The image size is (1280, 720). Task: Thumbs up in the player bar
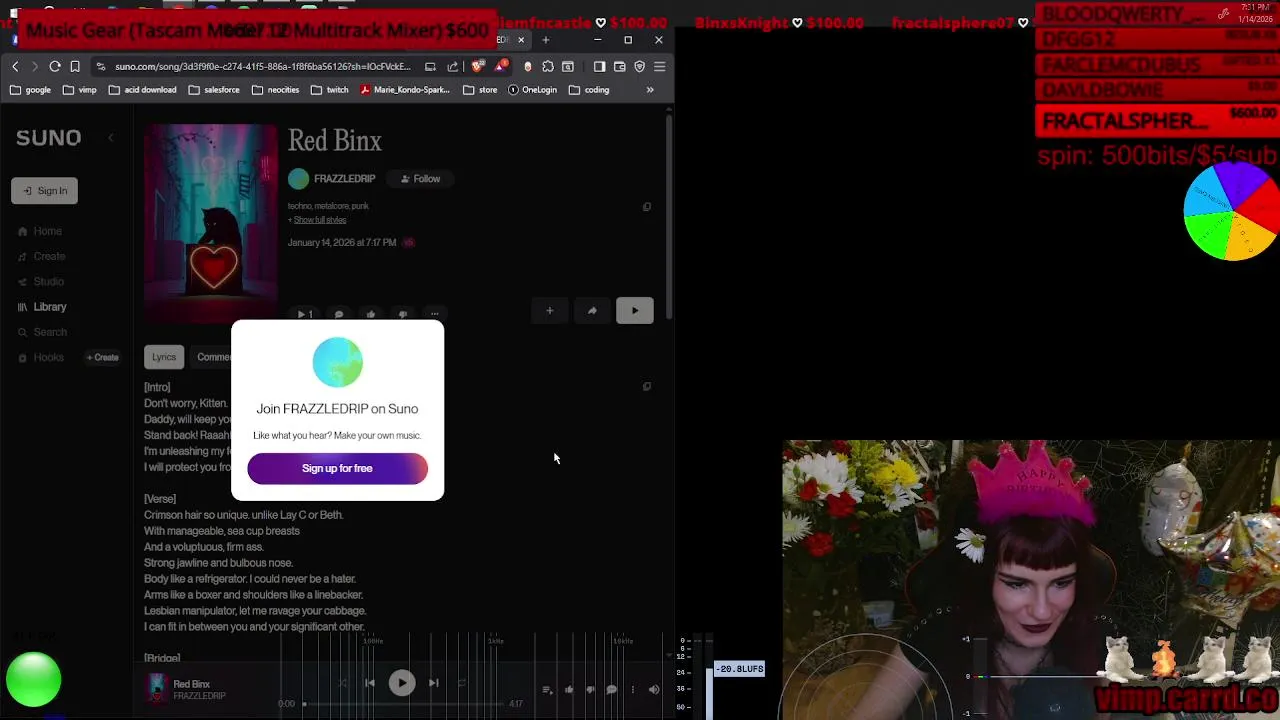click(569, 689)
